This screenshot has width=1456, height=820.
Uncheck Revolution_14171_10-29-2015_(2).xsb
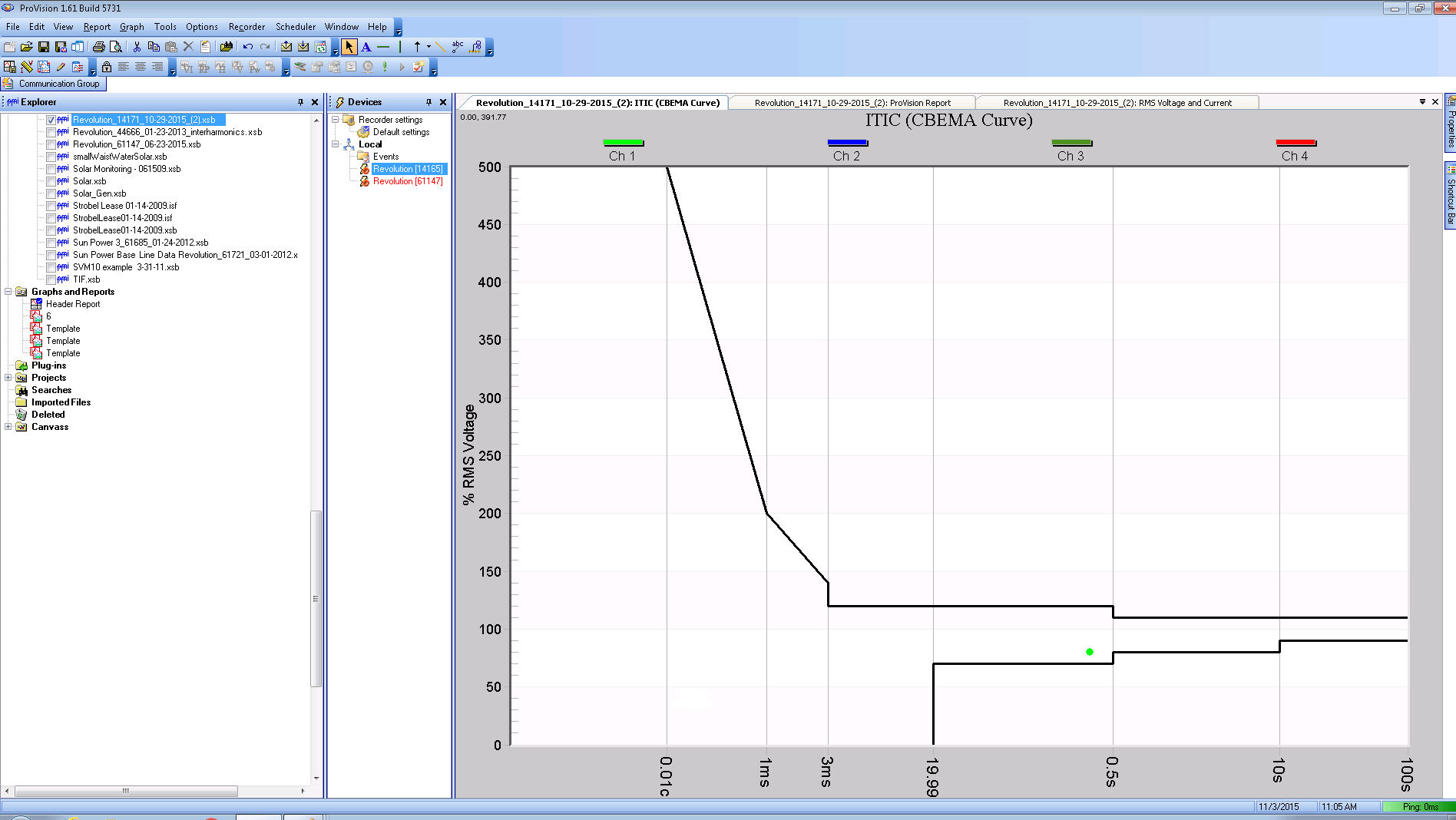coord(51,120)
